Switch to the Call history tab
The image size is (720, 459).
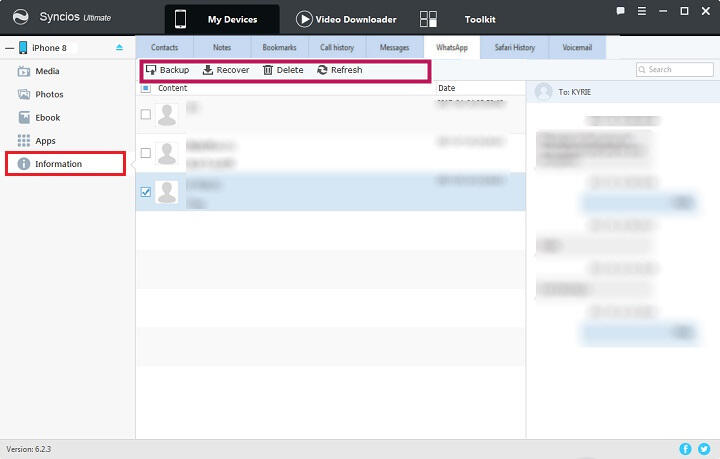coord(337,47)
